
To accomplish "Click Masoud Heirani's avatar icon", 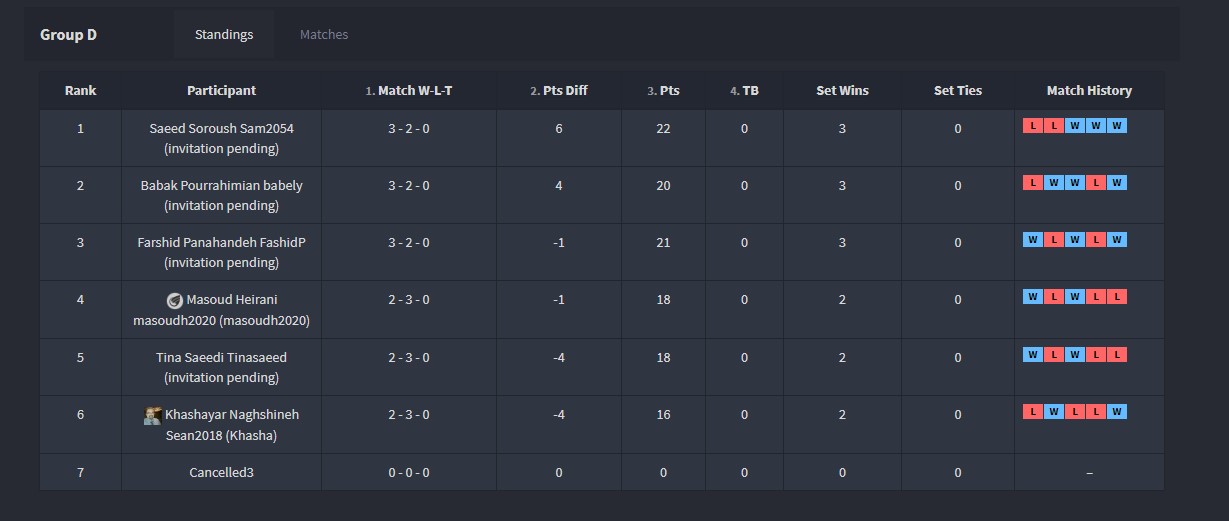I will (174, 300).
